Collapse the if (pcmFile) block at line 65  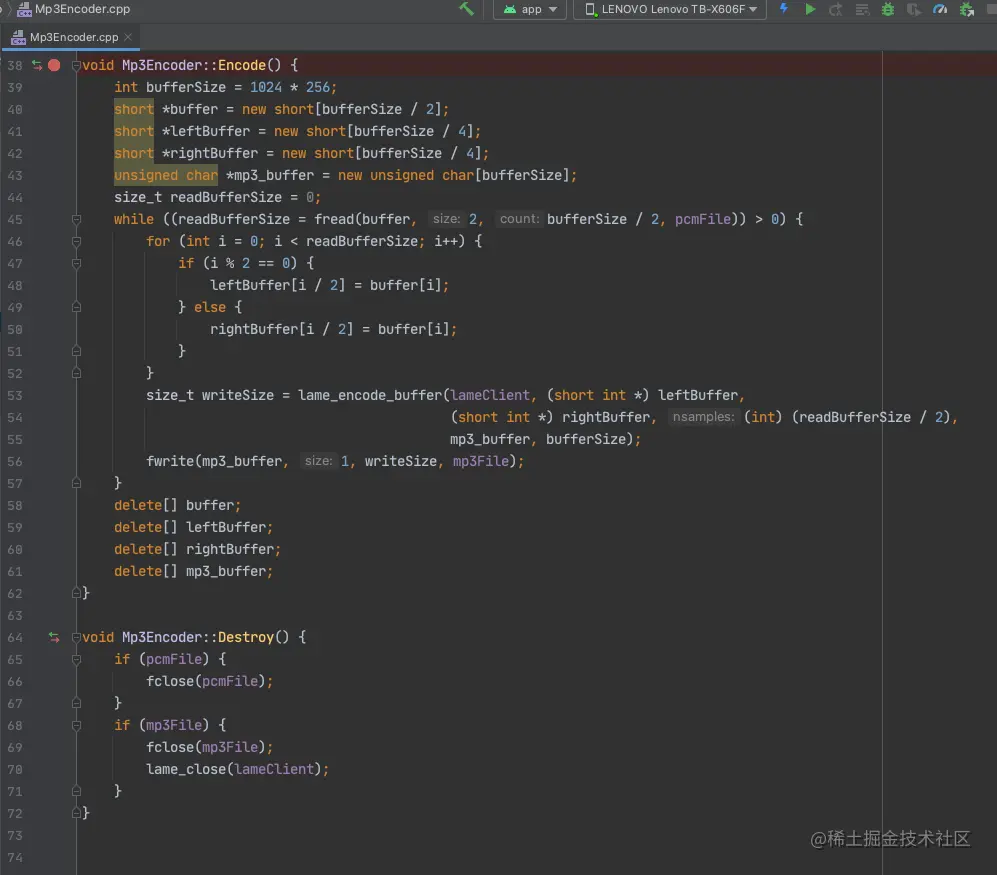(x=76, y=659)
